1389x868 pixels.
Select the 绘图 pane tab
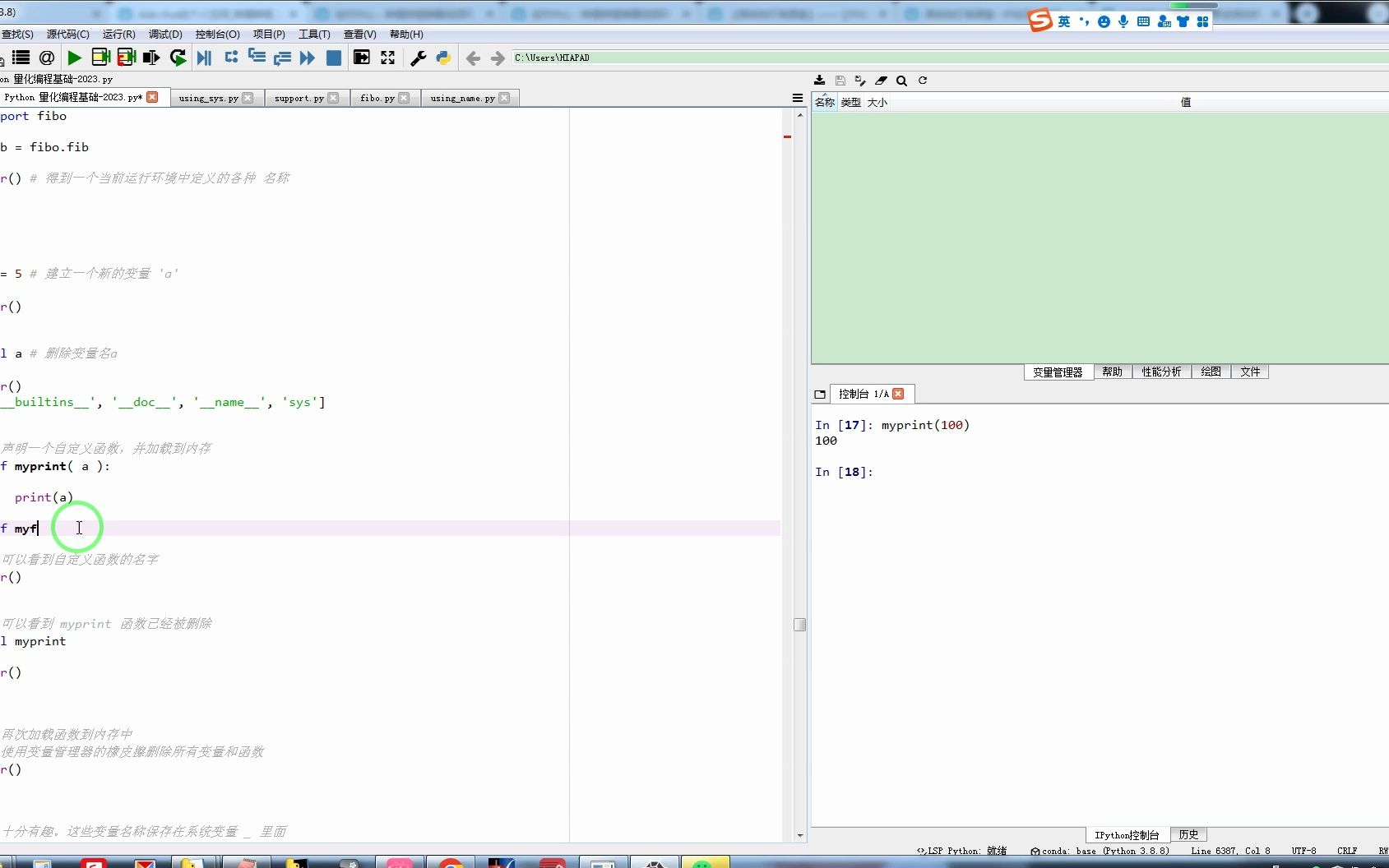coord(1211,372)
